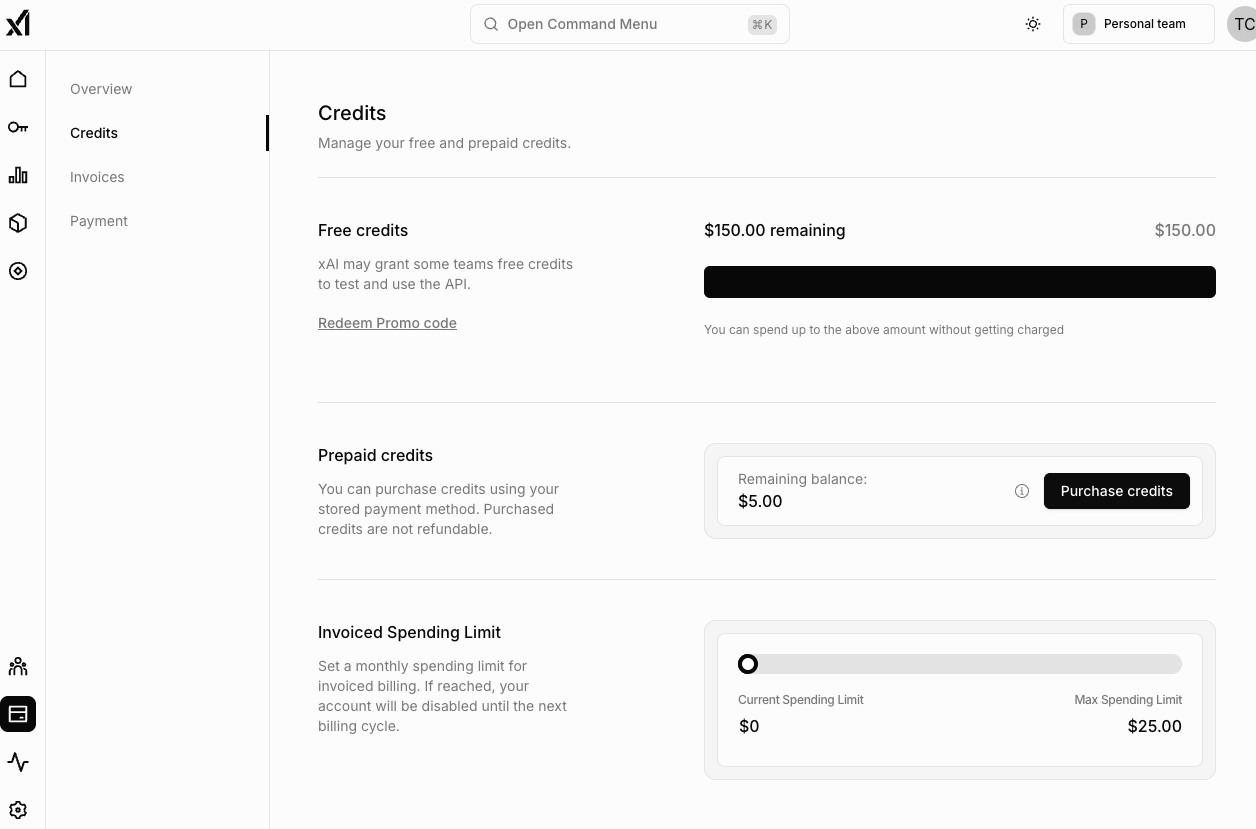Click the P team badge
Viewport: 1256px width, 829px height.
point(1084,24)
